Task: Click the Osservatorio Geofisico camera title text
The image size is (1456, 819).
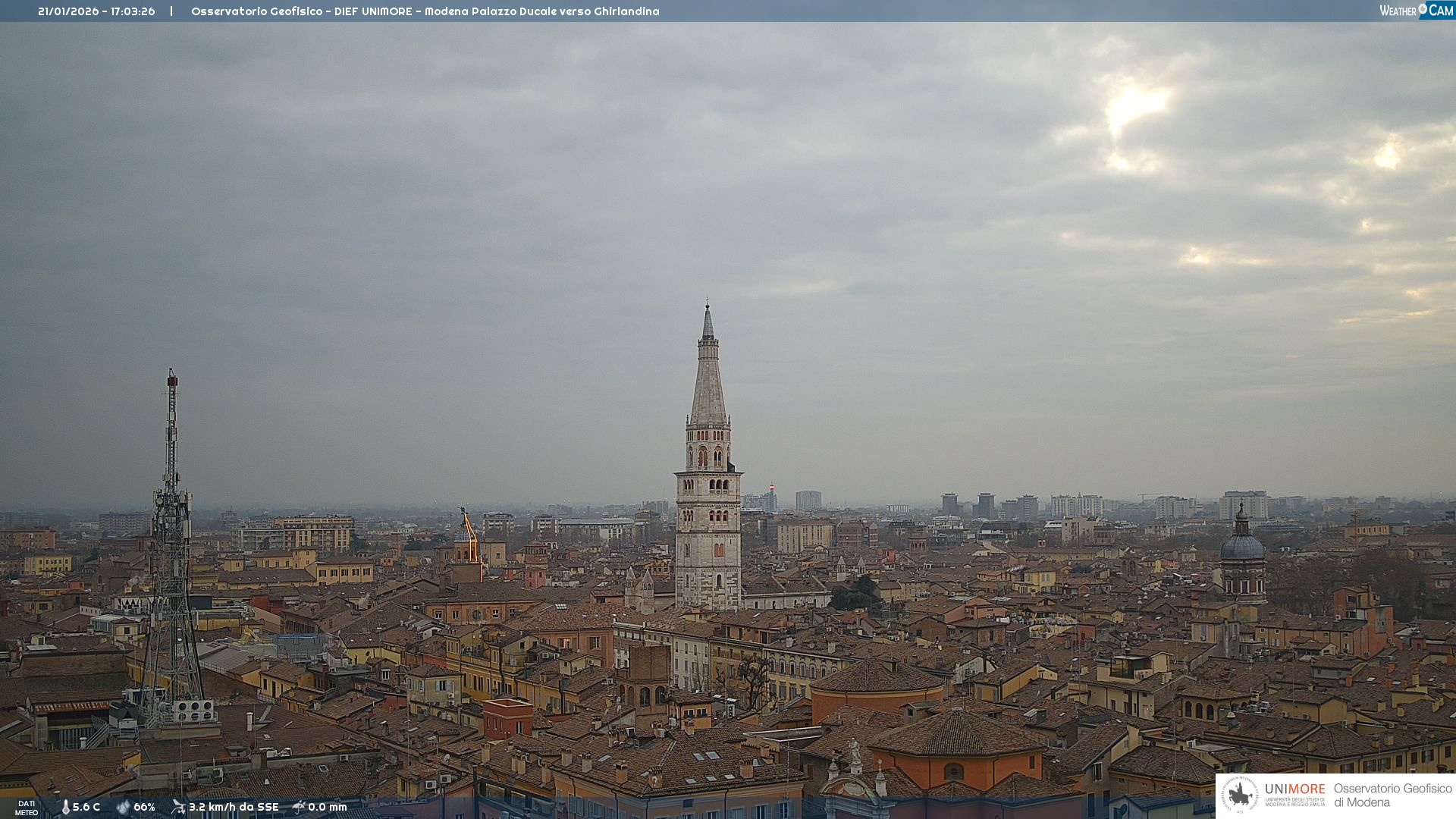Action: click(425, 11)
